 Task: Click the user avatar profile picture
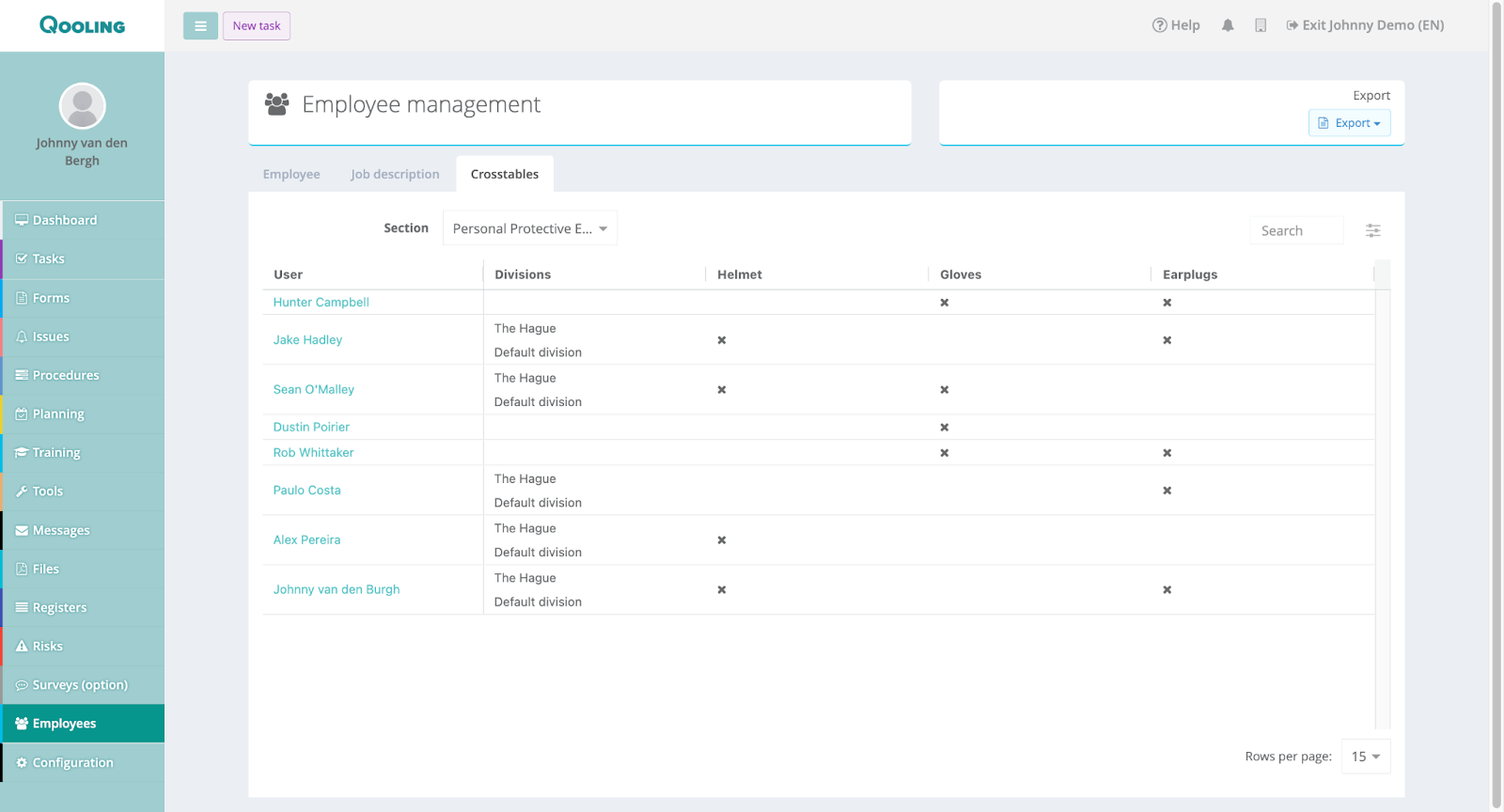coord(82,105)
